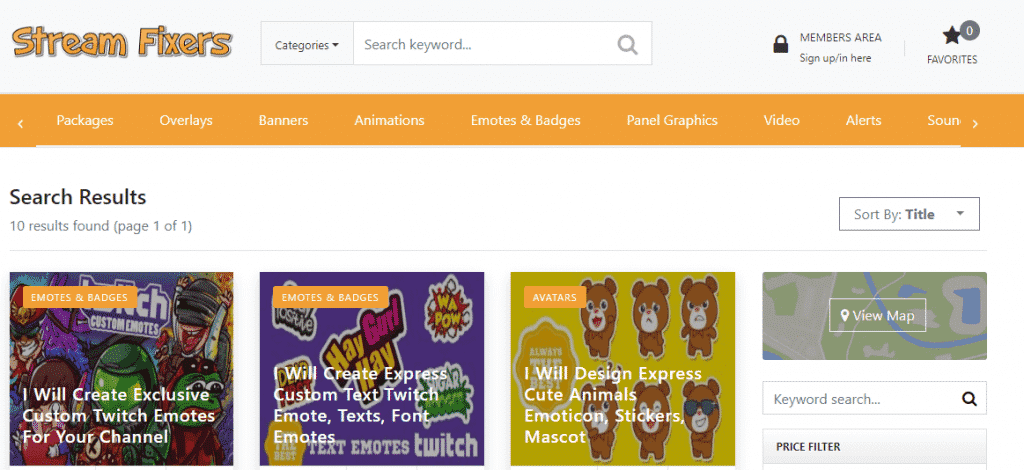Go to the Packages category
This screenshot has width=1024, height=470.
[x=85, y=121]
